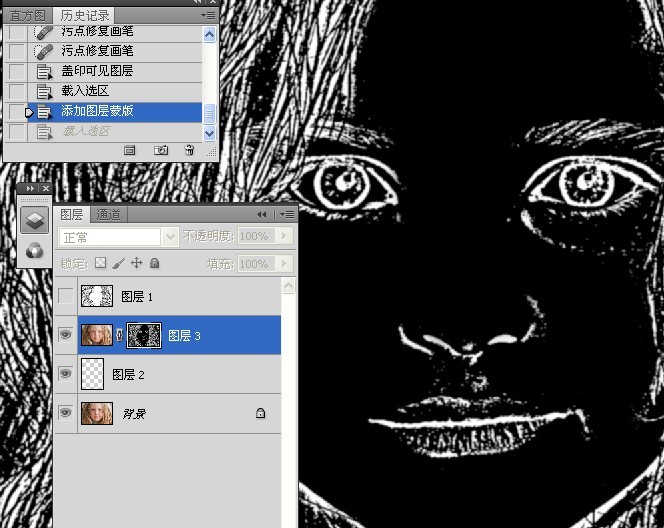Viewport: 664px width, 528px height.
Task: Click the 背景 layer lock icon
Action: click(x=260, y=413)
